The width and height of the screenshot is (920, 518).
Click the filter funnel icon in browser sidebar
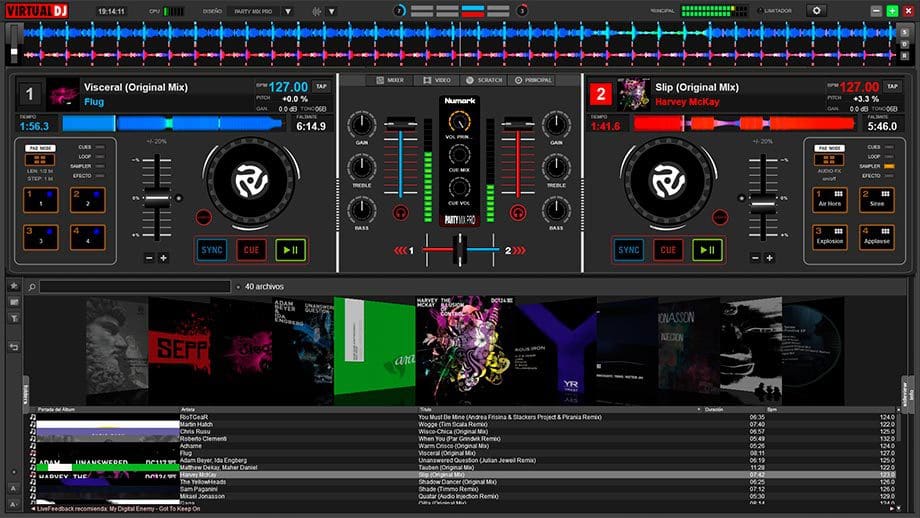tap(14, 318)
